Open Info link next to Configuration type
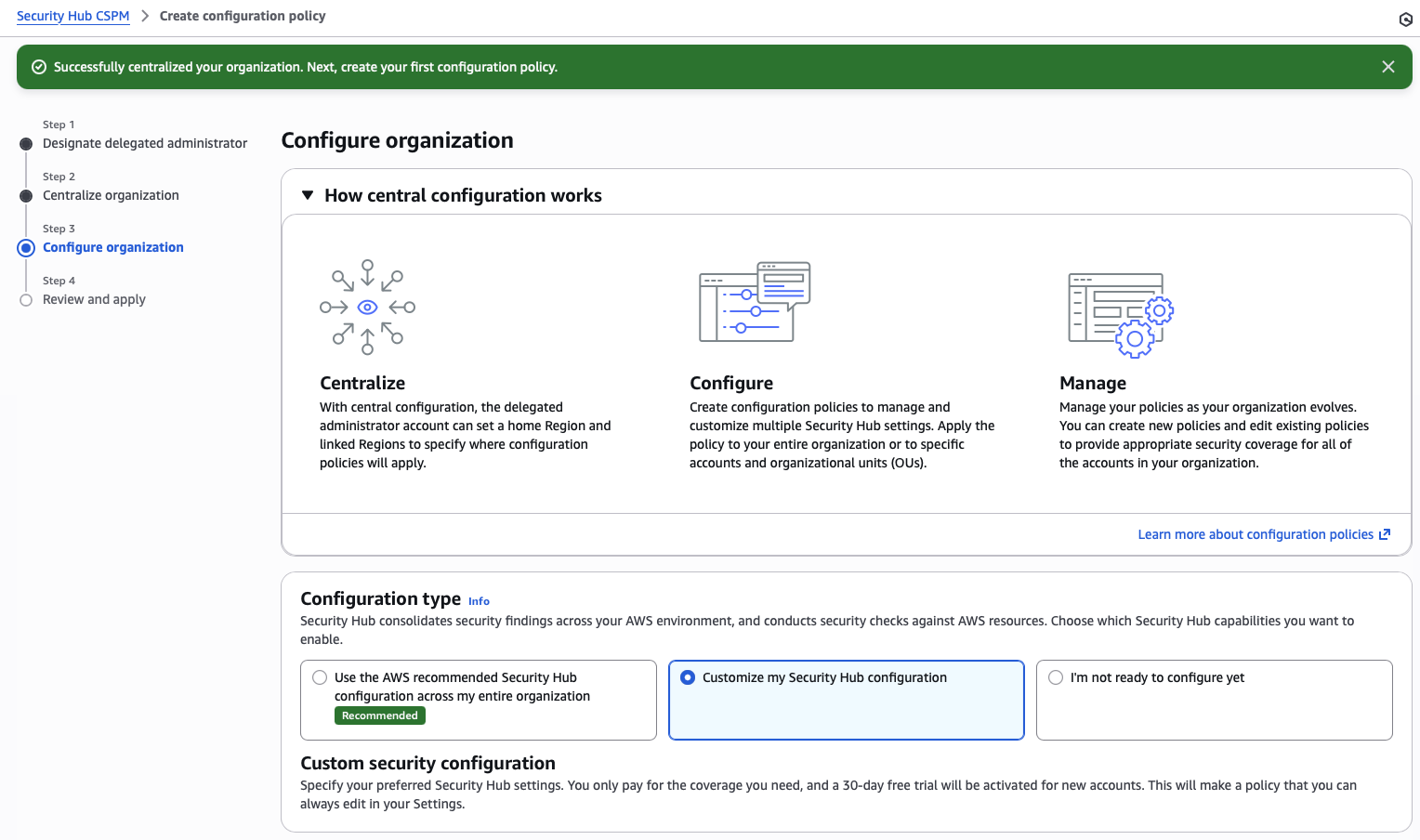This screenshot has height=840, width=1420. [479, 601]
